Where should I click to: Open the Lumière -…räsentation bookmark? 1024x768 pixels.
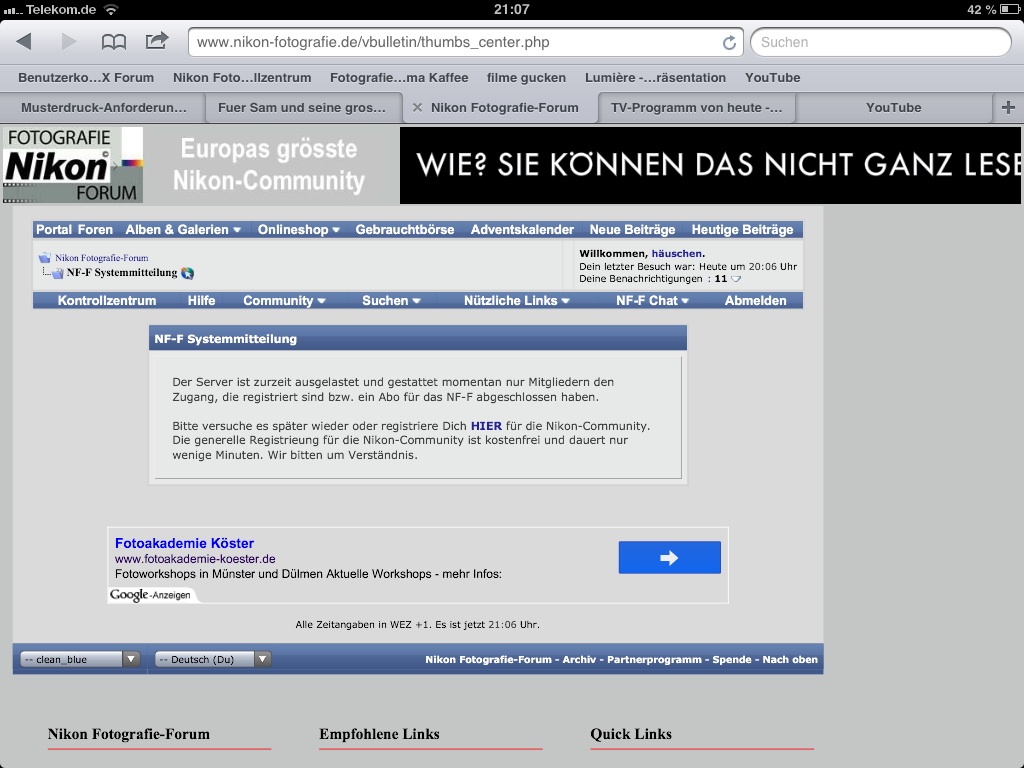tap(655, 78)
